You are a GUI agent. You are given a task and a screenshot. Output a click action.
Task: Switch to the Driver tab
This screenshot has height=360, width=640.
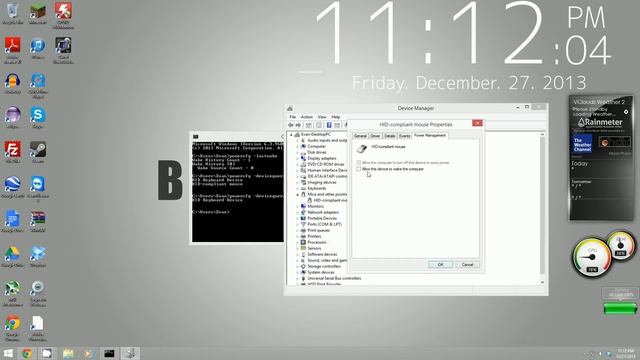pos(375,136)
